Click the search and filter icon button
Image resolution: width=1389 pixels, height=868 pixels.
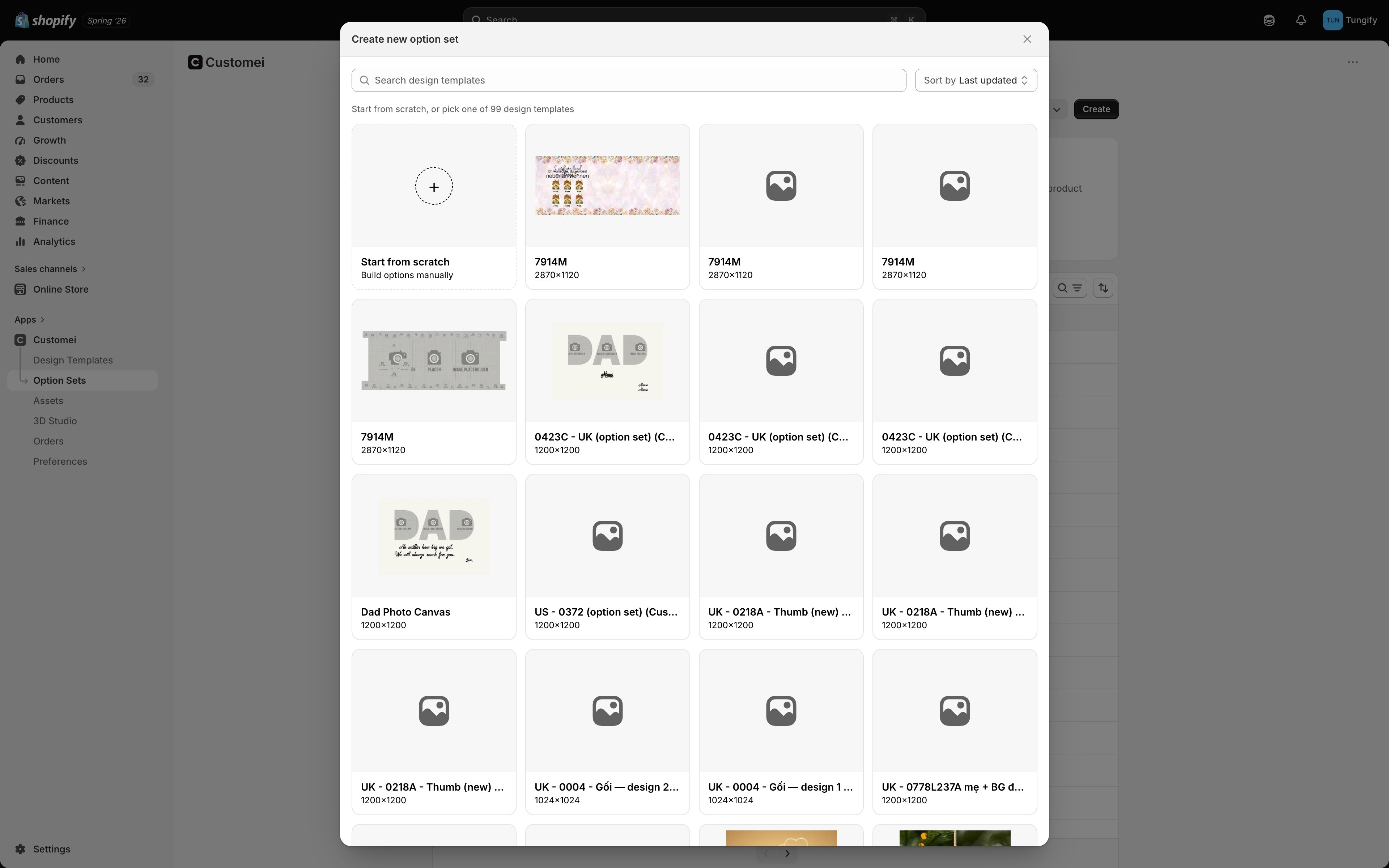coord(1069,288)
